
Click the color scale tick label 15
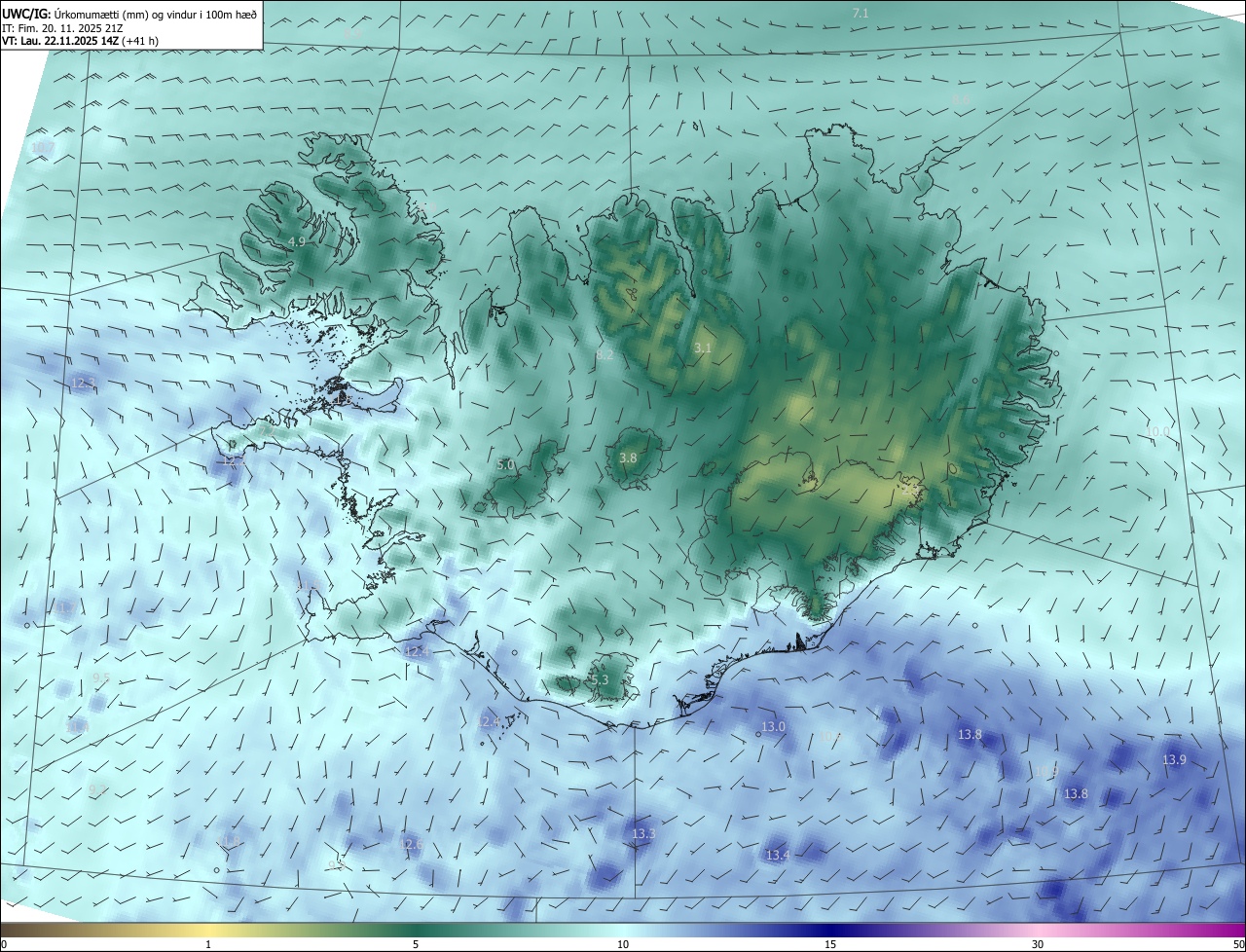coord(830,944)
